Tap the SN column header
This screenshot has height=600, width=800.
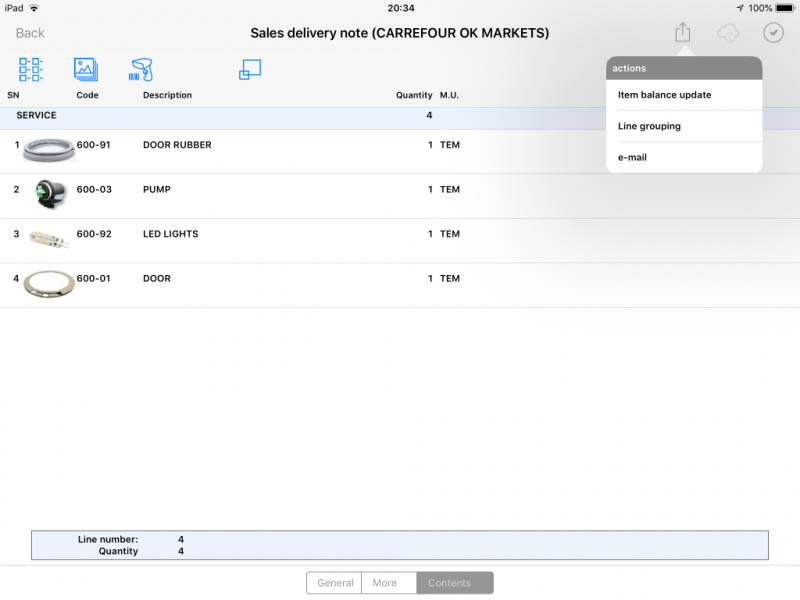point(13,95)
